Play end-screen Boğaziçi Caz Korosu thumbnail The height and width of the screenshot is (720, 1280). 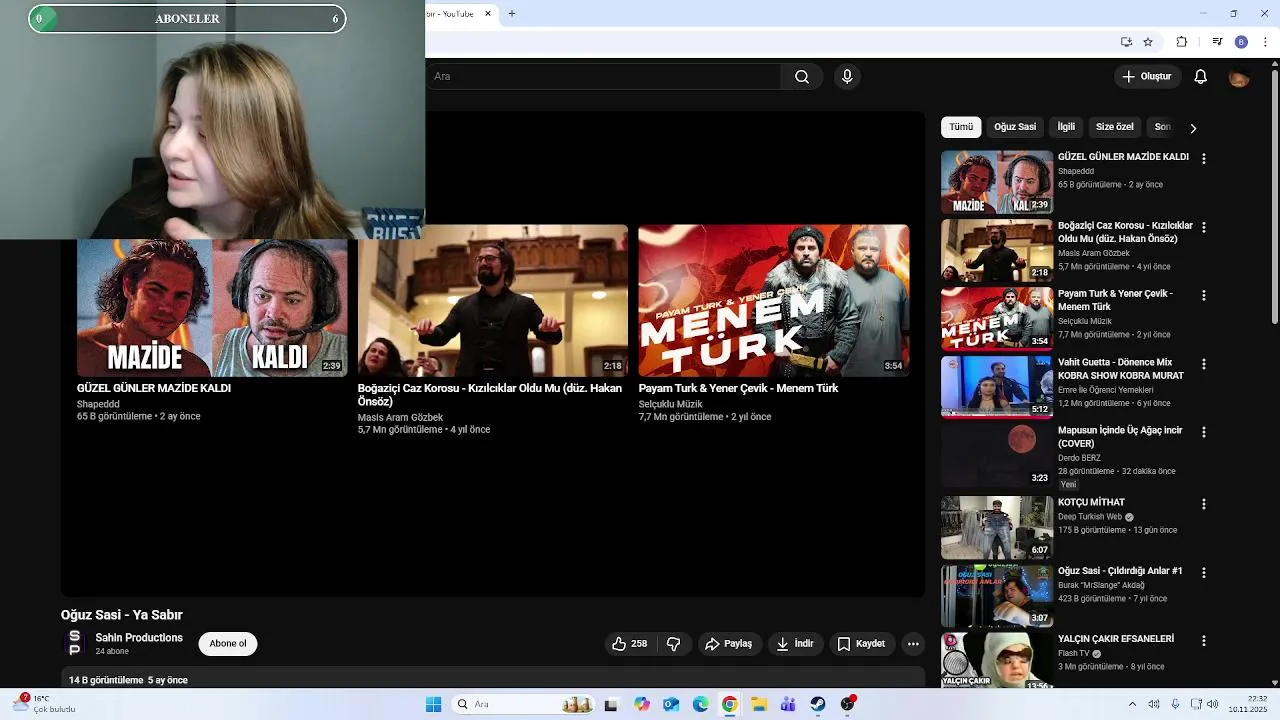click(x=493, y=300)
